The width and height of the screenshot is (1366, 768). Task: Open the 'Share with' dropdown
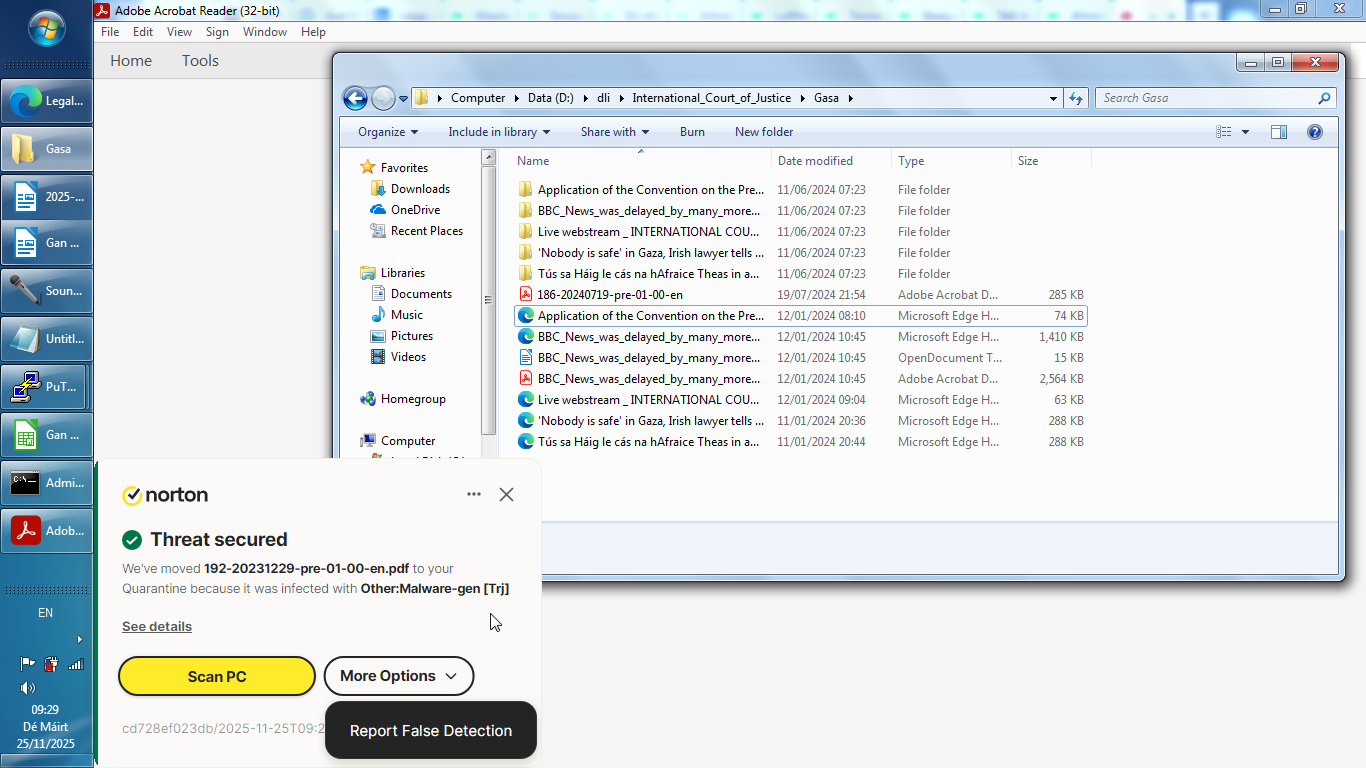coord(615,132)
